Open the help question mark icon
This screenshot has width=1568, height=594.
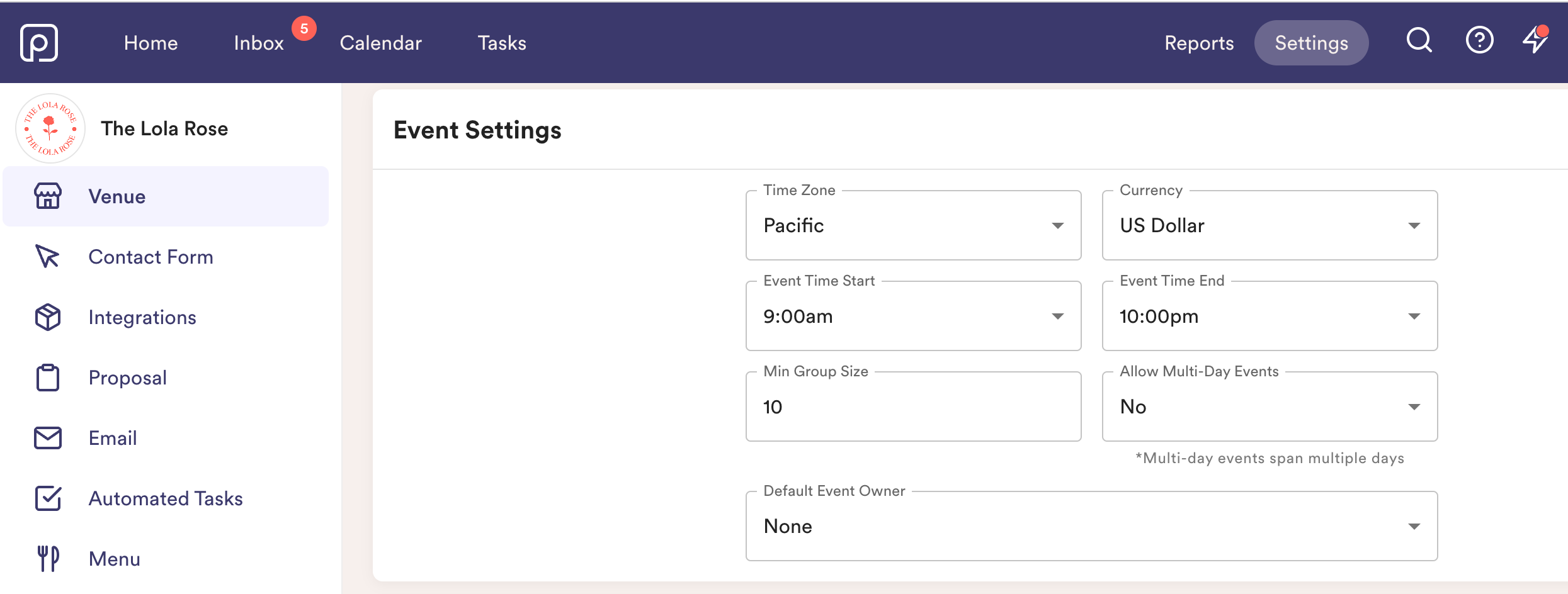[1479, 42]
